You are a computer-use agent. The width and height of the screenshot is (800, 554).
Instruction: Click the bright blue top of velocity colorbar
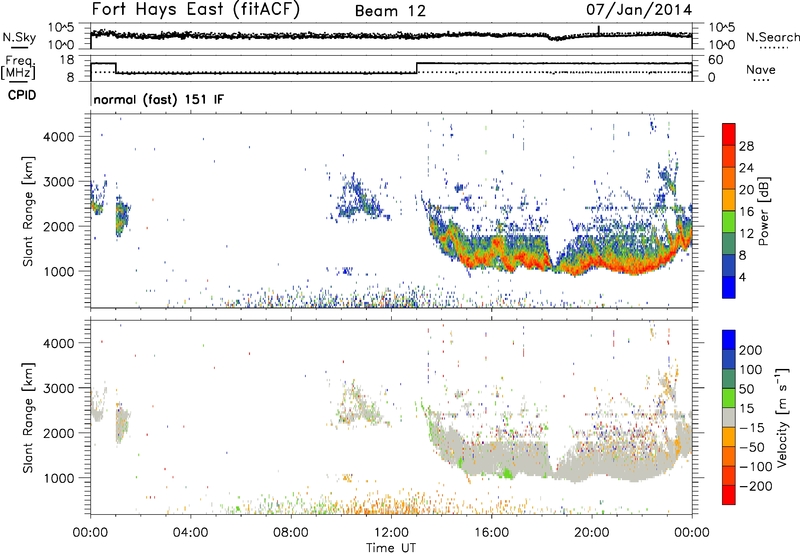pos(729,339)
